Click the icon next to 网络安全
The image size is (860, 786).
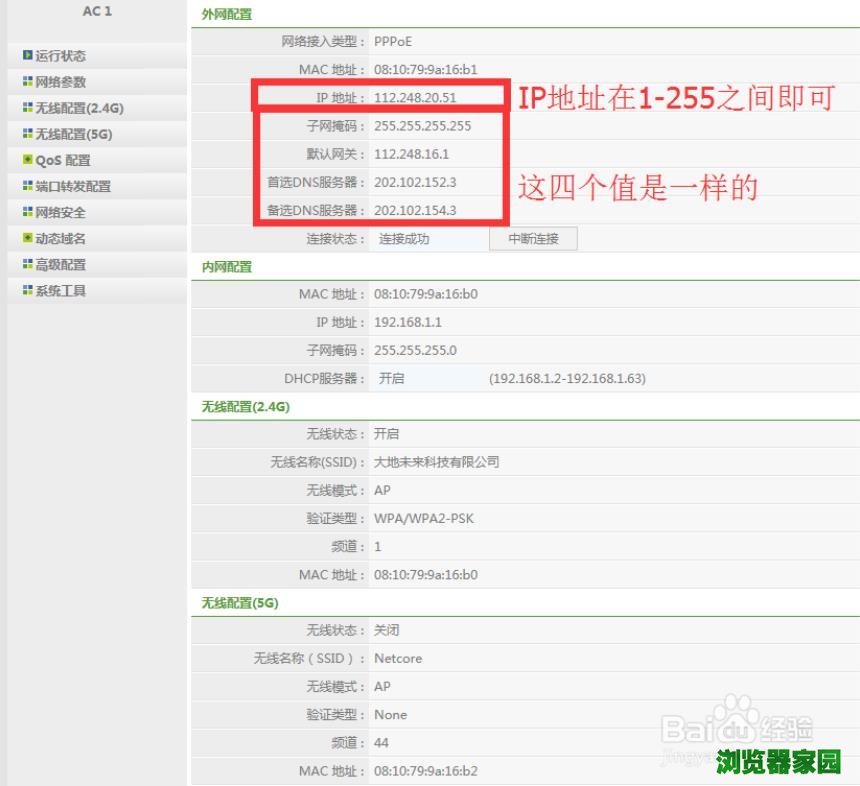(28, 212)
